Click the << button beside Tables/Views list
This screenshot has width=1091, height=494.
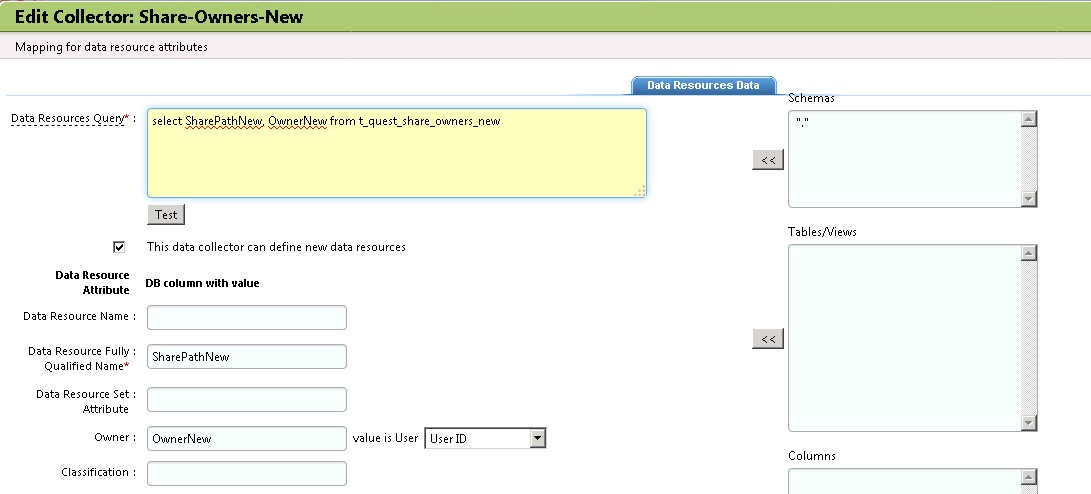coord(768,340)
